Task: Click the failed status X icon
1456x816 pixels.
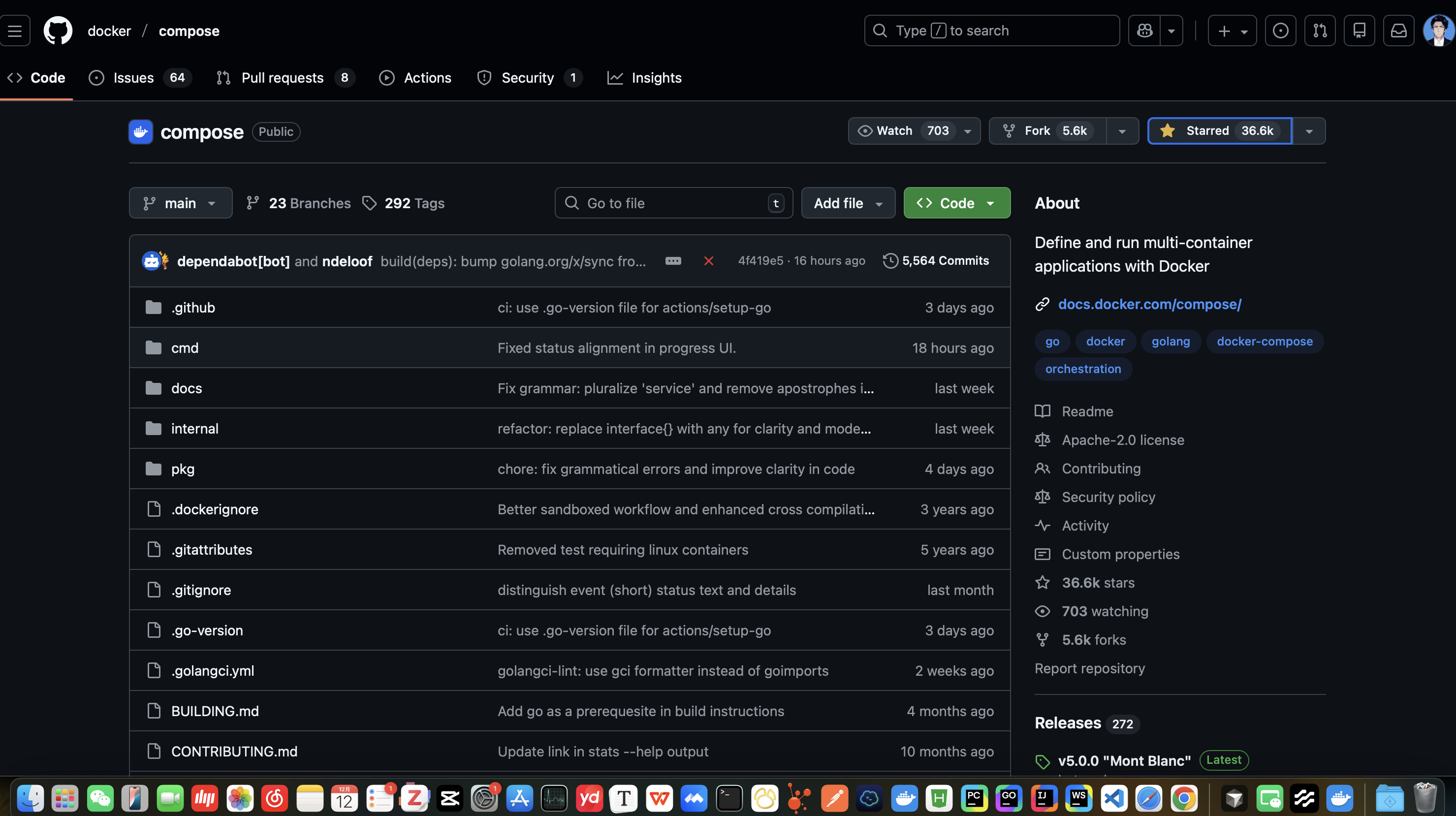Action: [708, 261]
